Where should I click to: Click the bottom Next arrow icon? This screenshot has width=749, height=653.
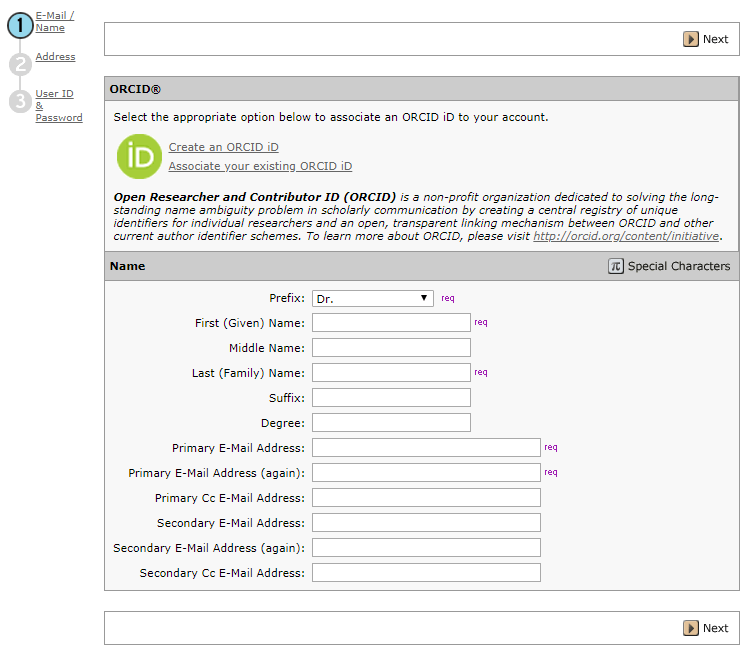coord(691,628)
